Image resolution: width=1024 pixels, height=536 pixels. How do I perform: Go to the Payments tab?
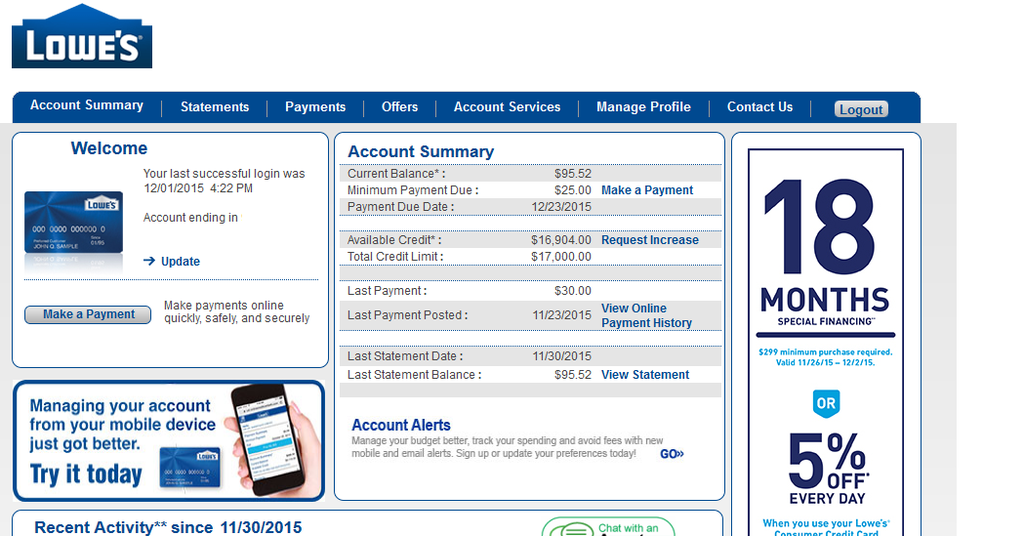[x=315, y=107]
